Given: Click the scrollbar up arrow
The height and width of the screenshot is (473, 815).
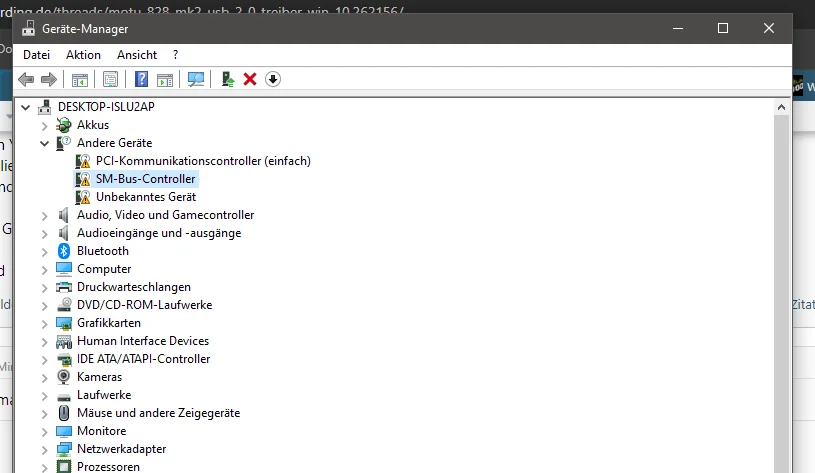Looking at the screenshot, I should (x=781, y=107).
